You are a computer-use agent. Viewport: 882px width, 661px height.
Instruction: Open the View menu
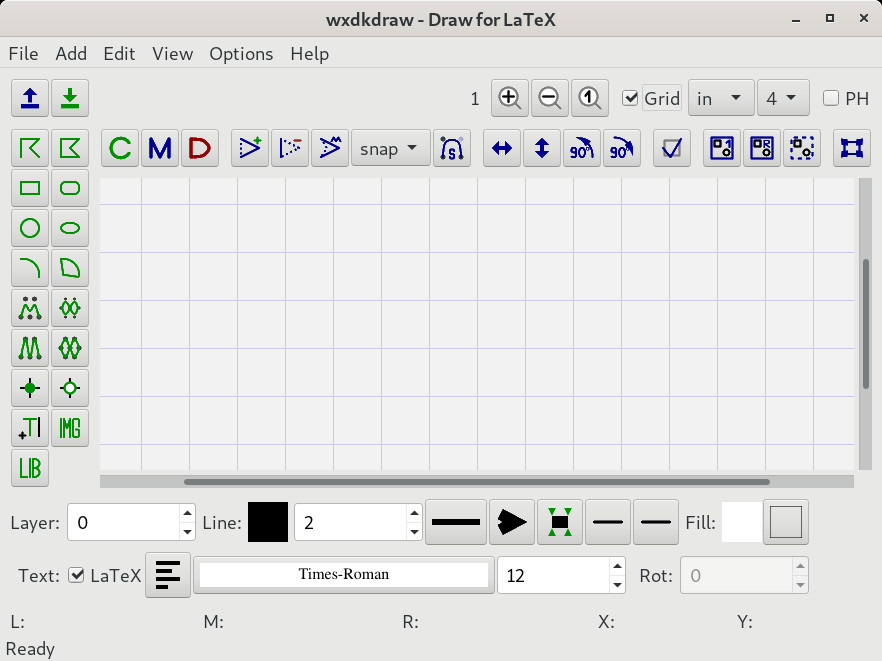172,54
